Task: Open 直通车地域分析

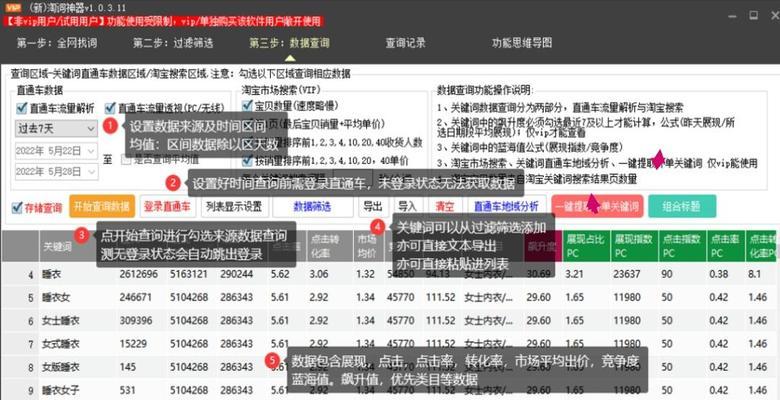Action: tap(506, 206)
